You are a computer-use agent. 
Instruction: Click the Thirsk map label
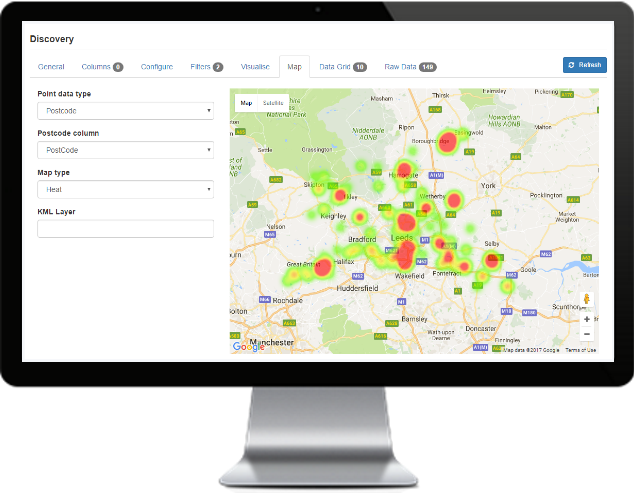(x=440, y=95)
